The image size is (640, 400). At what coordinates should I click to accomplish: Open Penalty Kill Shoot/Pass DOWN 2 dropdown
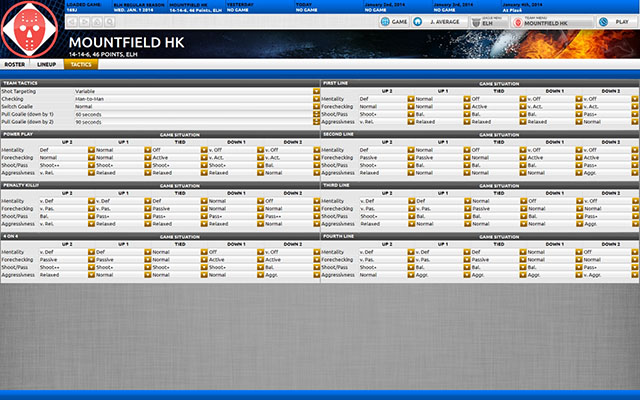click(x=316, y=216)
